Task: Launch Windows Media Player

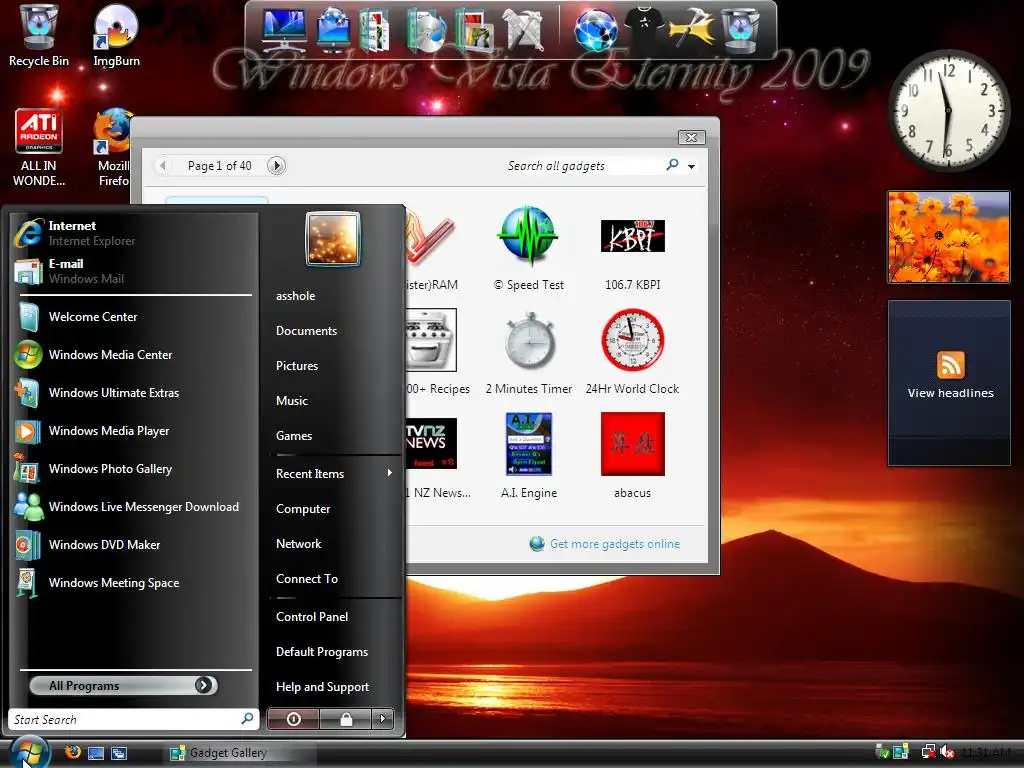Action: 134,430
